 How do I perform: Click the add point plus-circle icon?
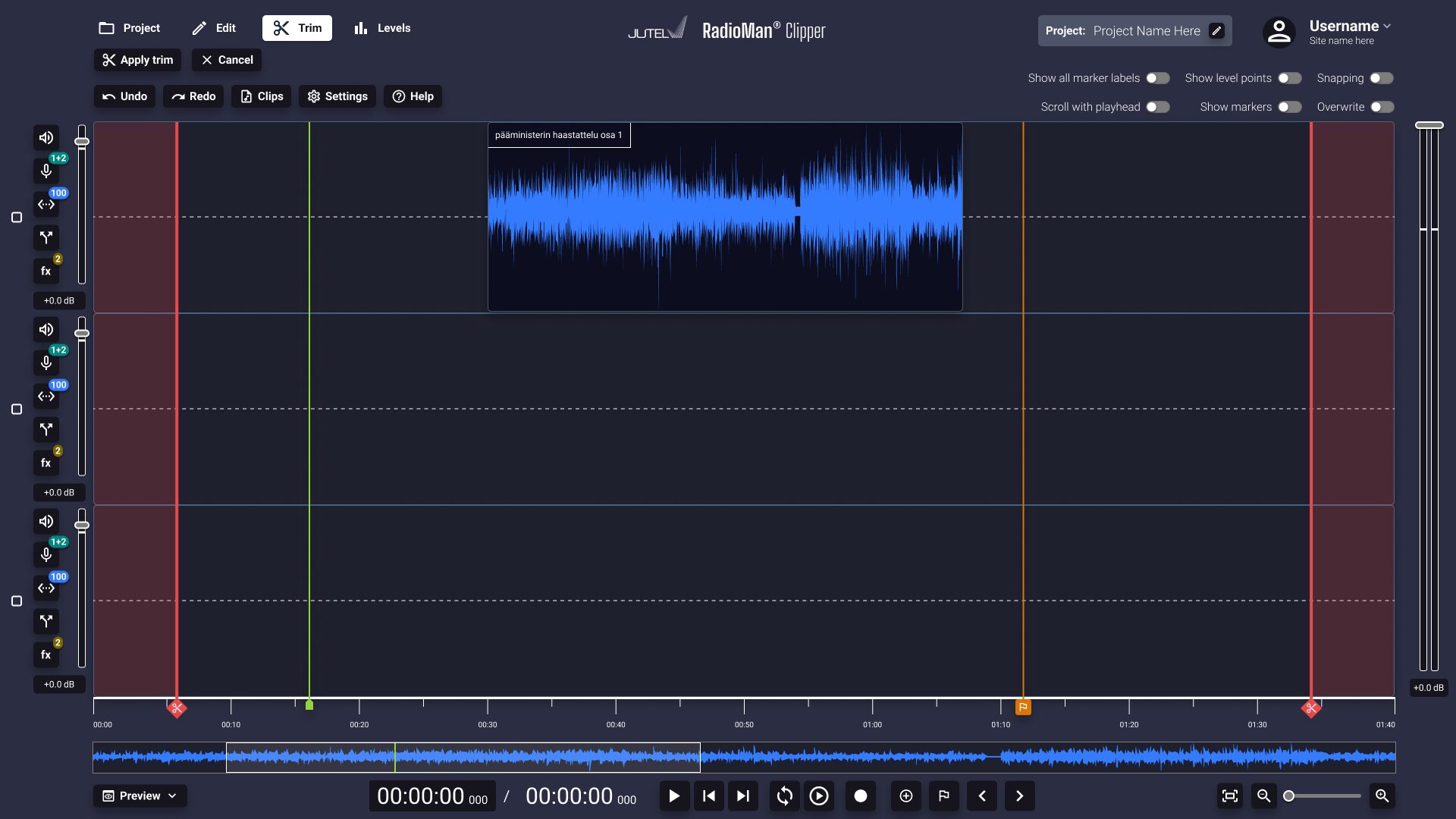[x=906, y=796]
